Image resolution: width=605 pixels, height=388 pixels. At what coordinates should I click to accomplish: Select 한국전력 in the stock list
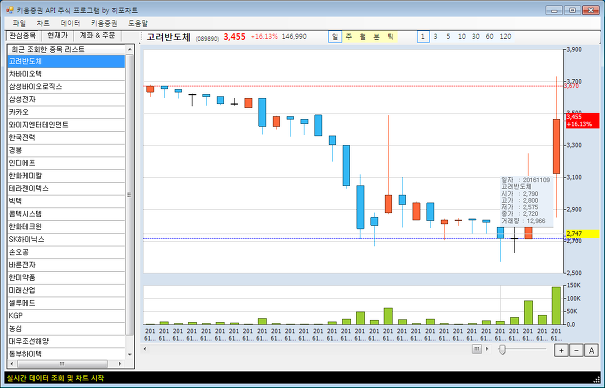click(x=66, y=138)
